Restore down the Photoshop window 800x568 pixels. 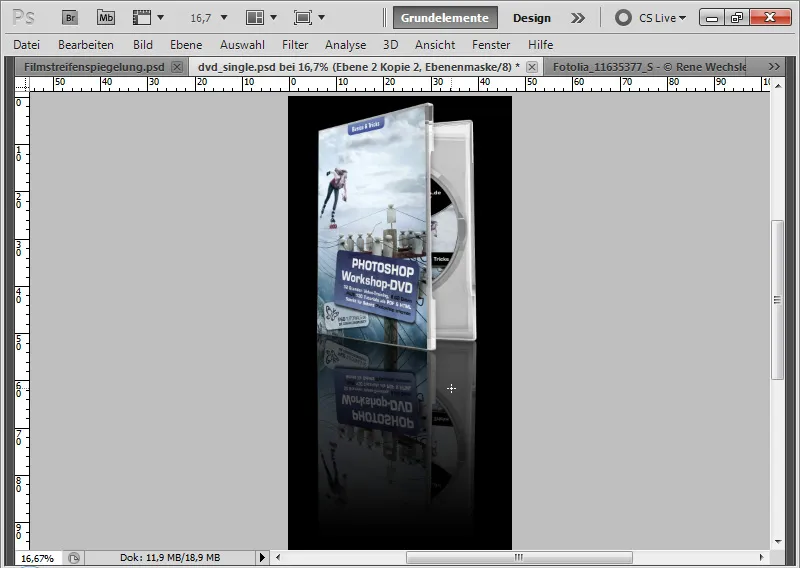pos(737,18)
